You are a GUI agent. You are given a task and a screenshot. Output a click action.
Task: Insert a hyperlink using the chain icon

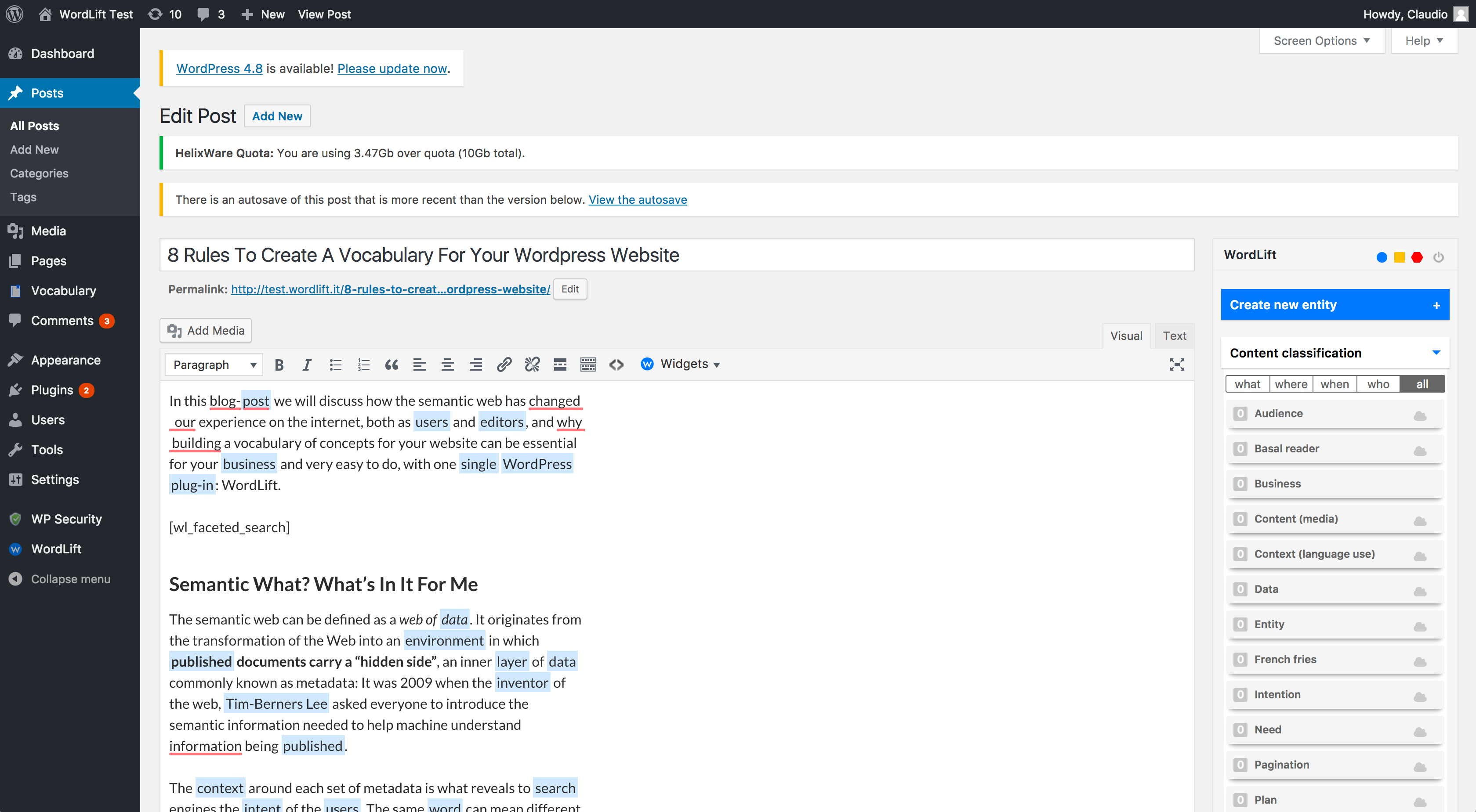tap(504, 364)
